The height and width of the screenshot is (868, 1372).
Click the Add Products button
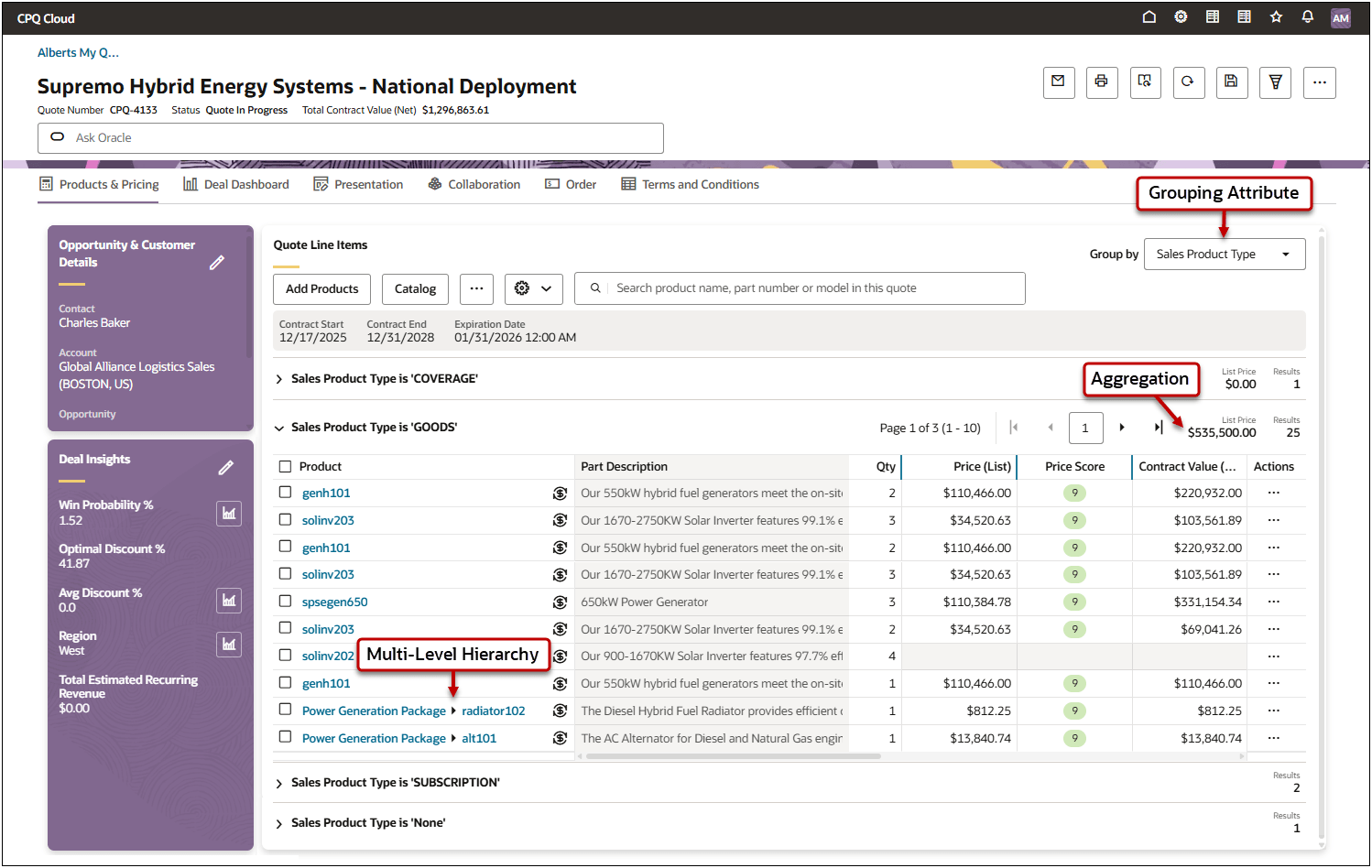click(321, 289)
